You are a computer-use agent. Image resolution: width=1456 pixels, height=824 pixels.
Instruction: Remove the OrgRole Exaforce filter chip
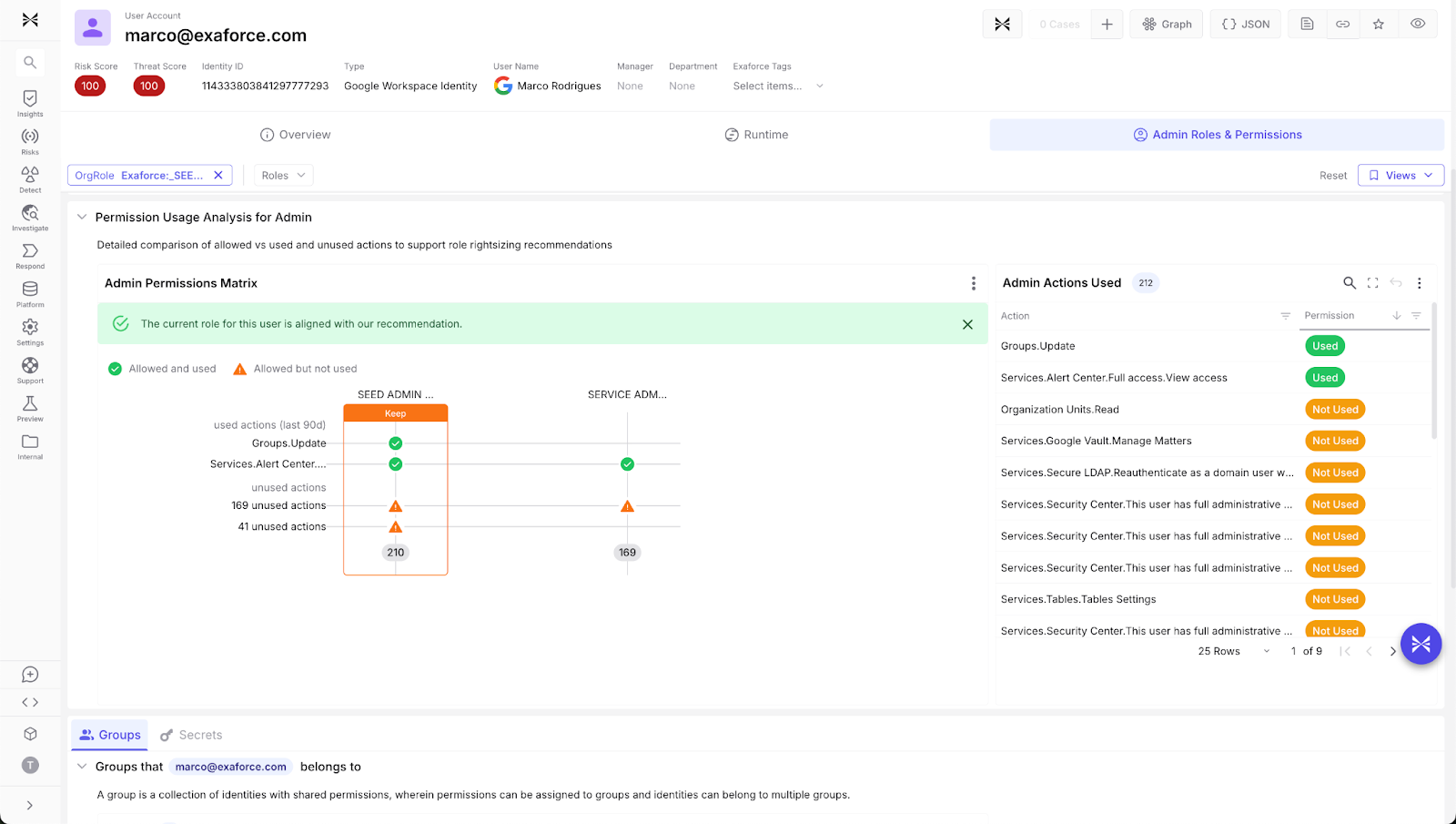click(x=217, y=175)
